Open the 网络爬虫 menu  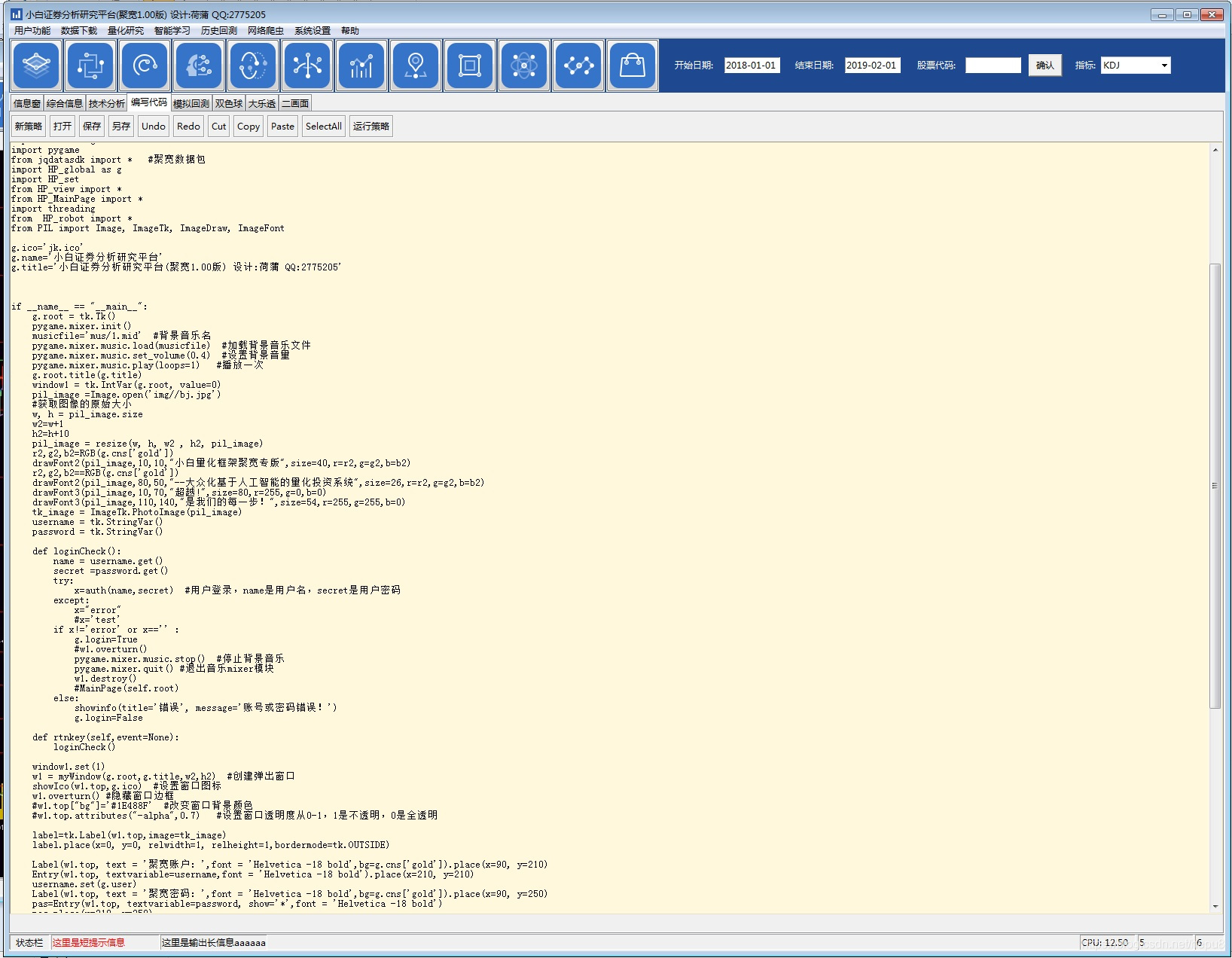pyautogui.click(x=266, y=31)
